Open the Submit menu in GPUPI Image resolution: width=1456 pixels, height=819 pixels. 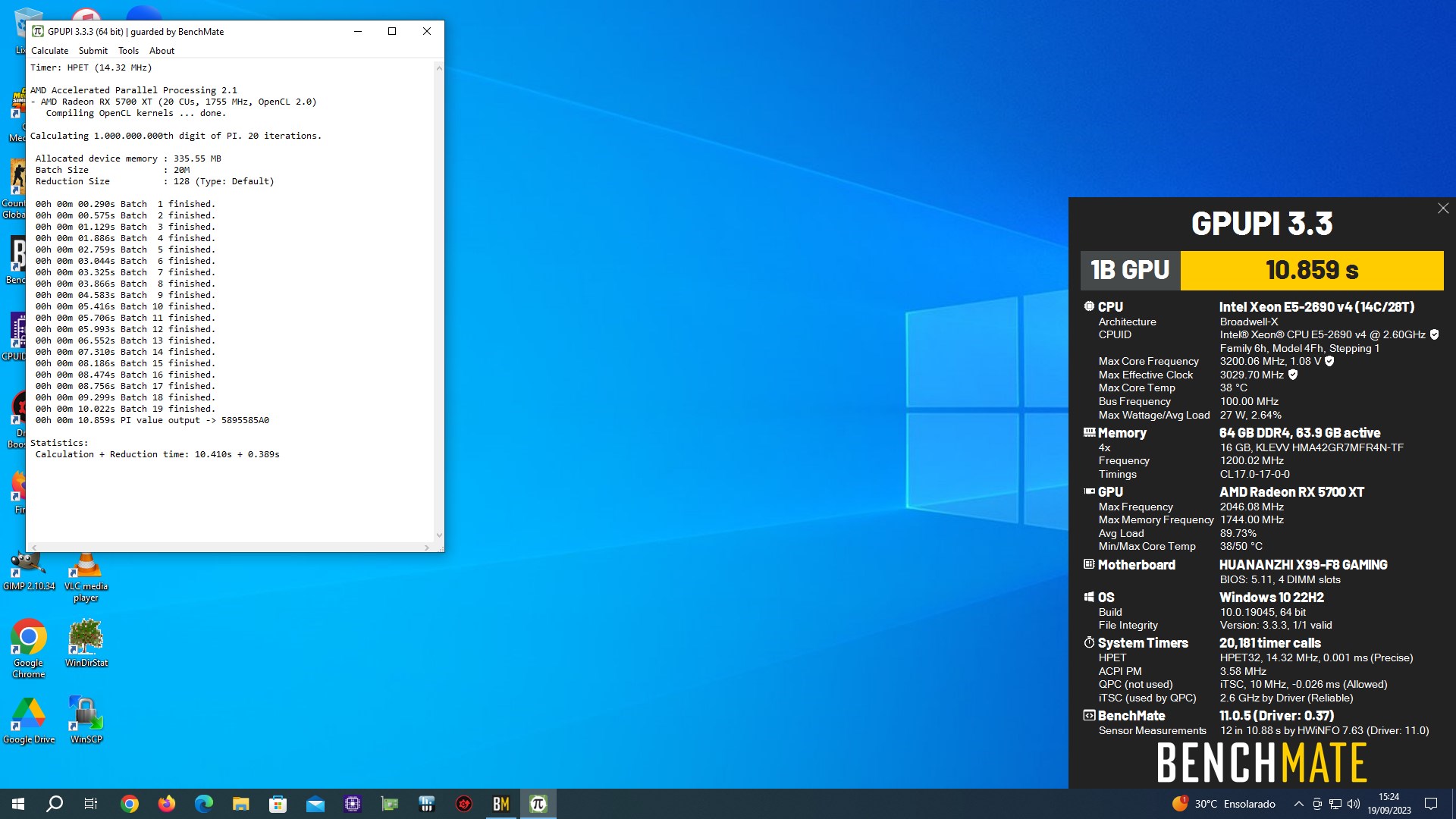click(93, 51)
